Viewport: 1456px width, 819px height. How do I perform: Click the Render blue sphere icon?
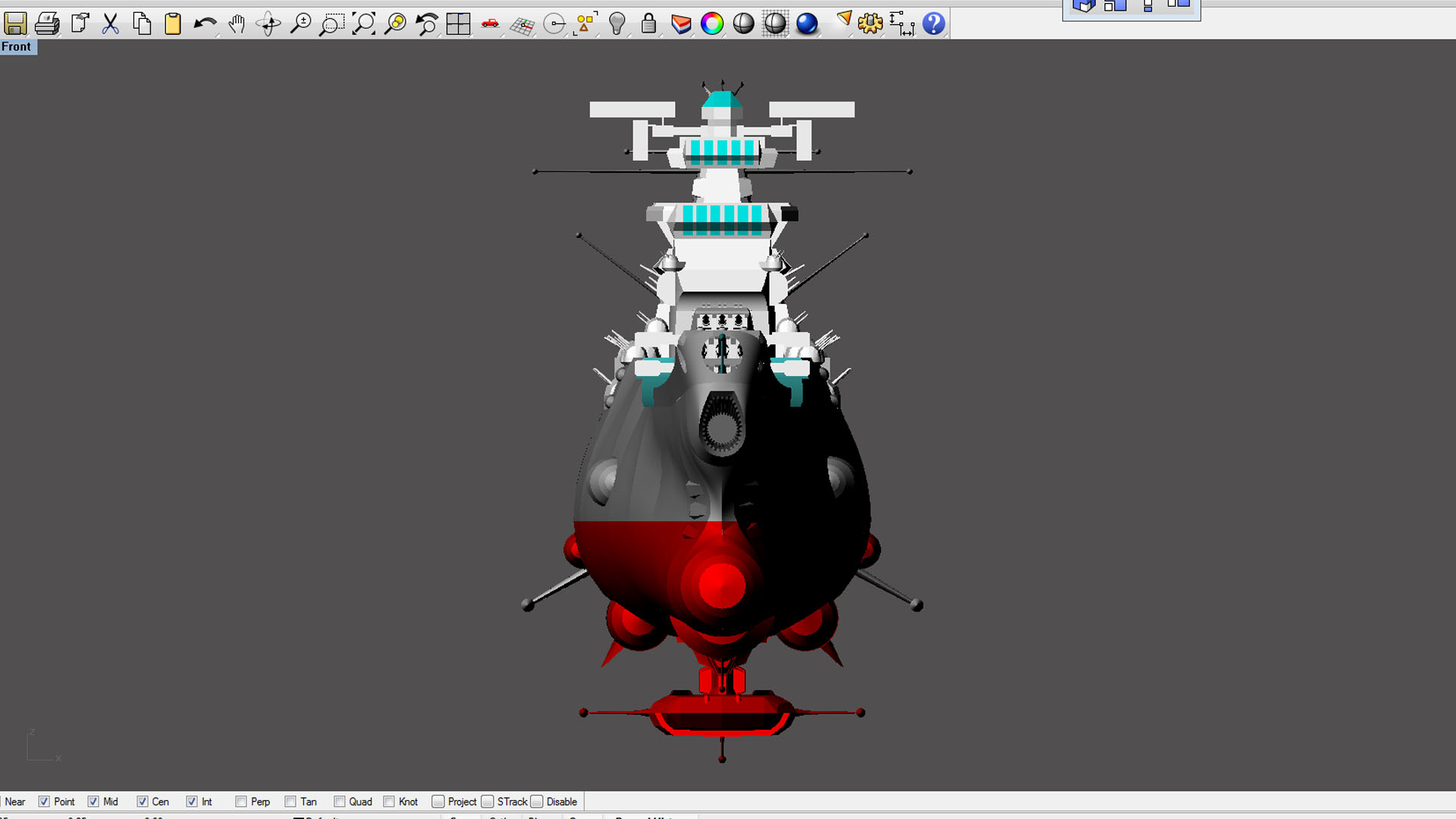tap(807, 24)
